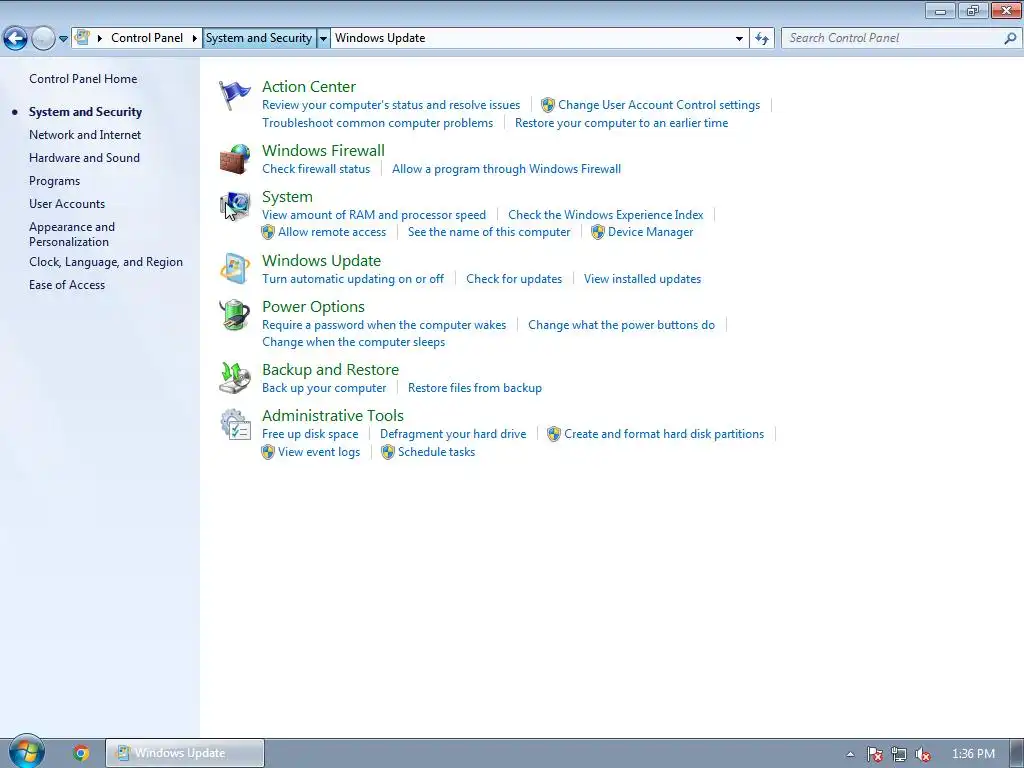
Task: Troubleshoot common computer problems
Action: click(377, 123)
